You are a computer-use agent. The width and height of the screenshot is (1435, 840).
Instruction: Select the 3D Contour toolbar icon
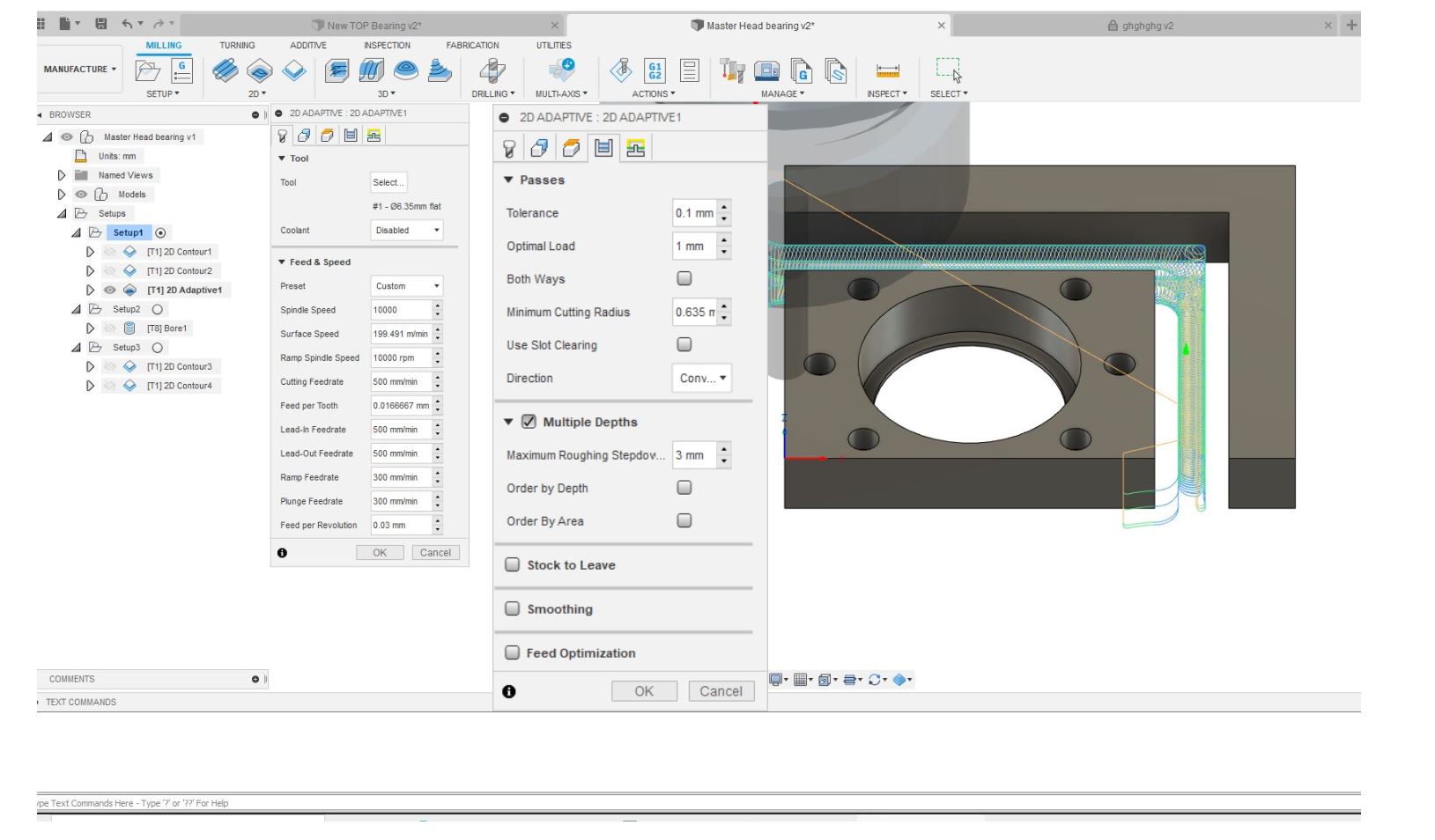point(440,70)
